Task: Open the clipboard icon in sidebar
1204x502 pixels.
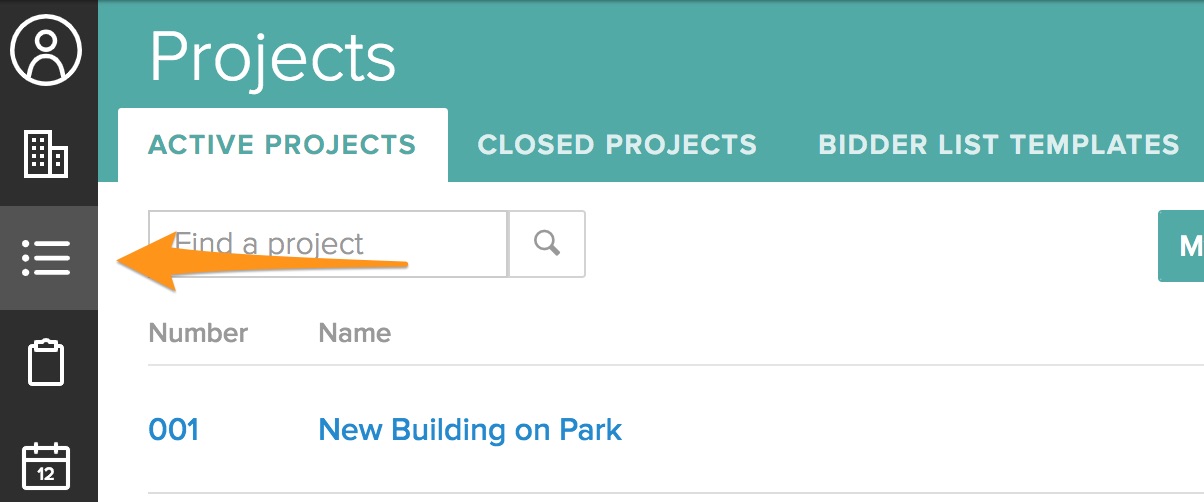Action: click(46, 362)
